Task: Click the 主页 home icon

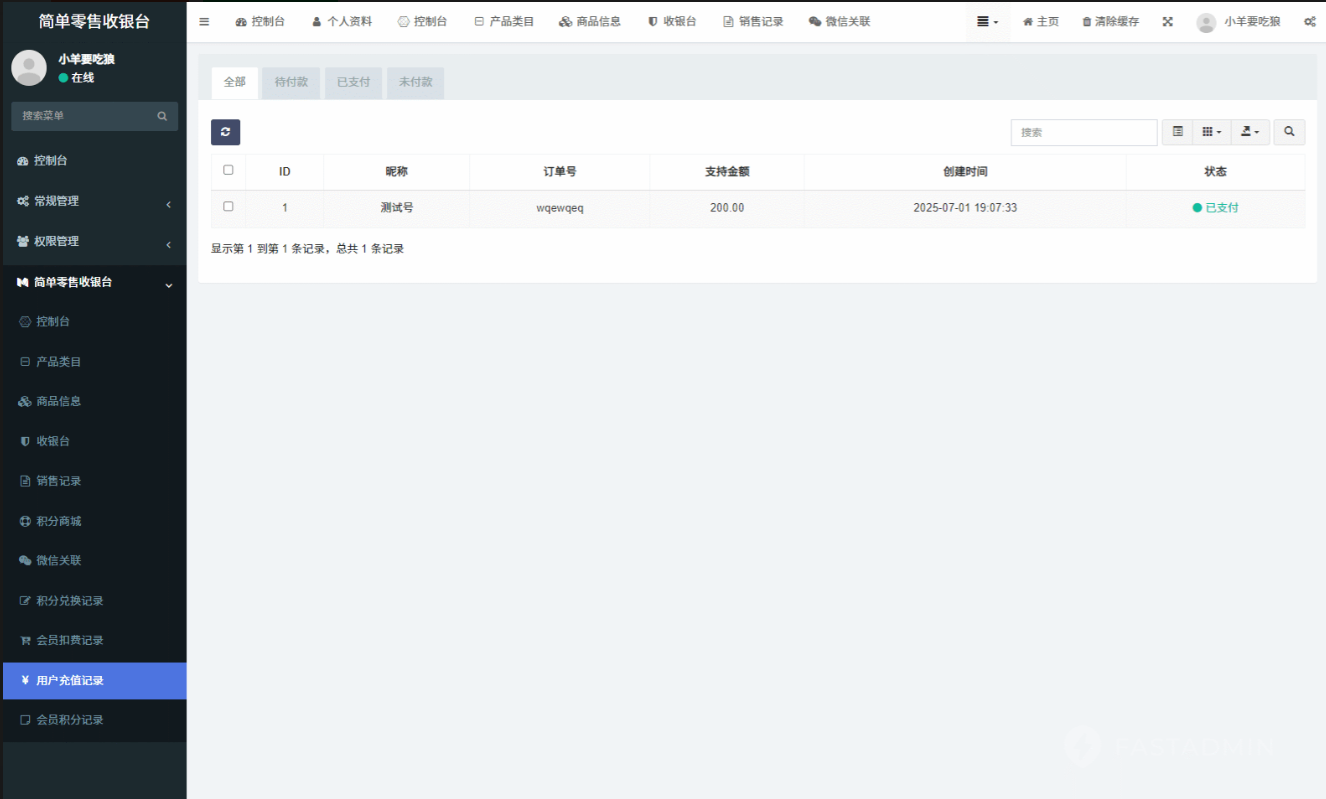Action: pyautogui.click(x=1027, y=22)
